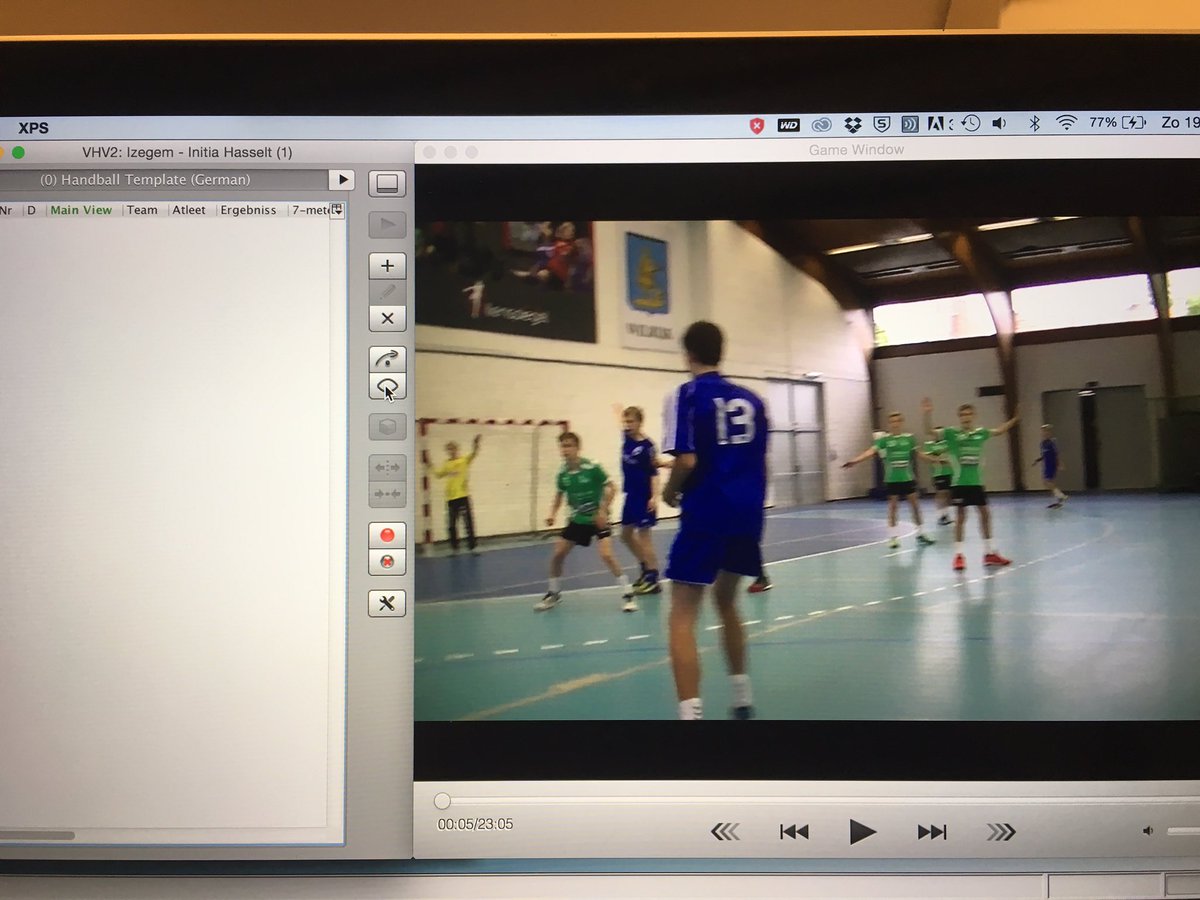
Task: Click the grayed play-clip arrow button
Action: (x=387, y=224)
